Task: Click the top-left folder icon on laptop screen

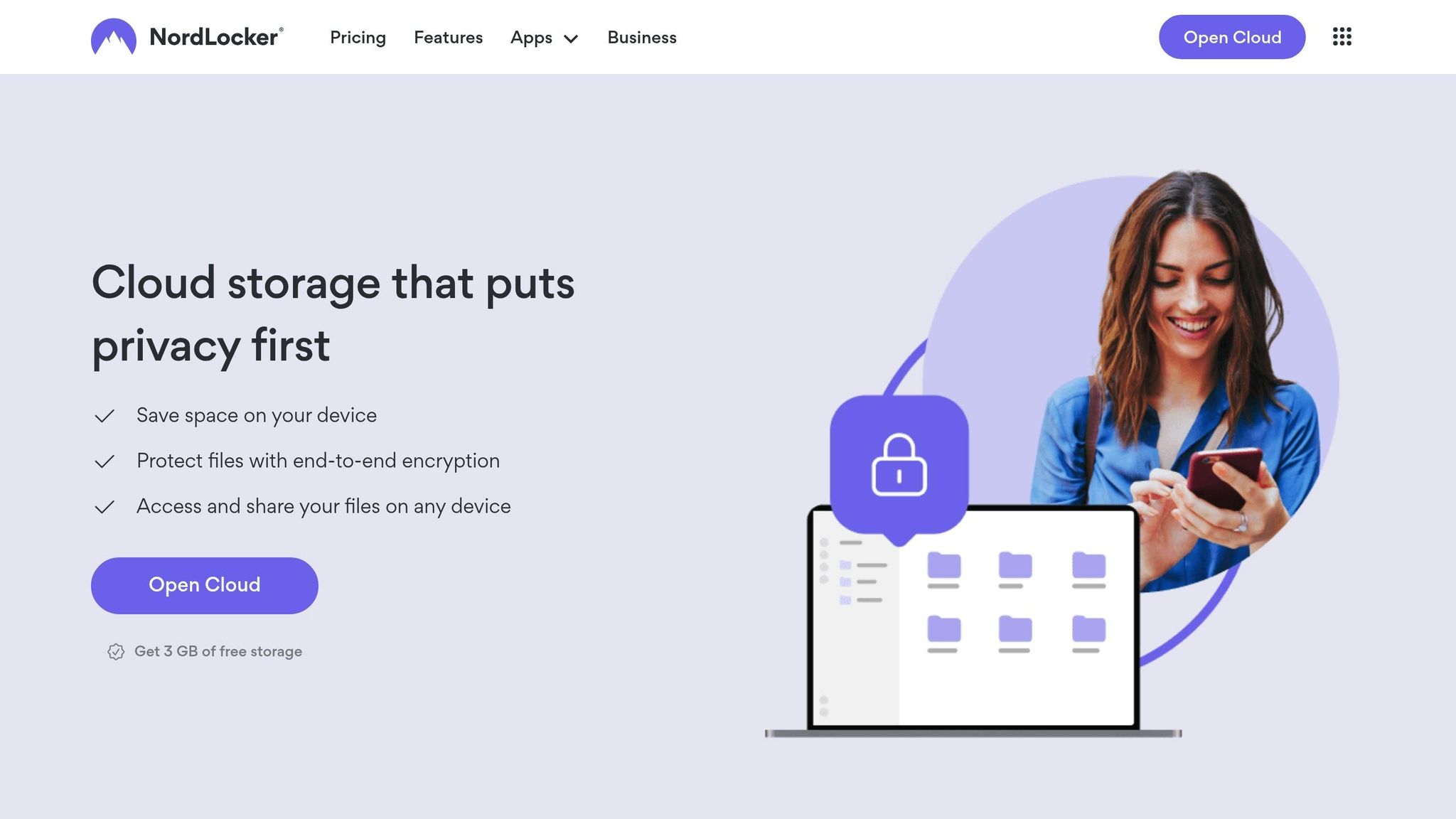Action: point(943,566)
